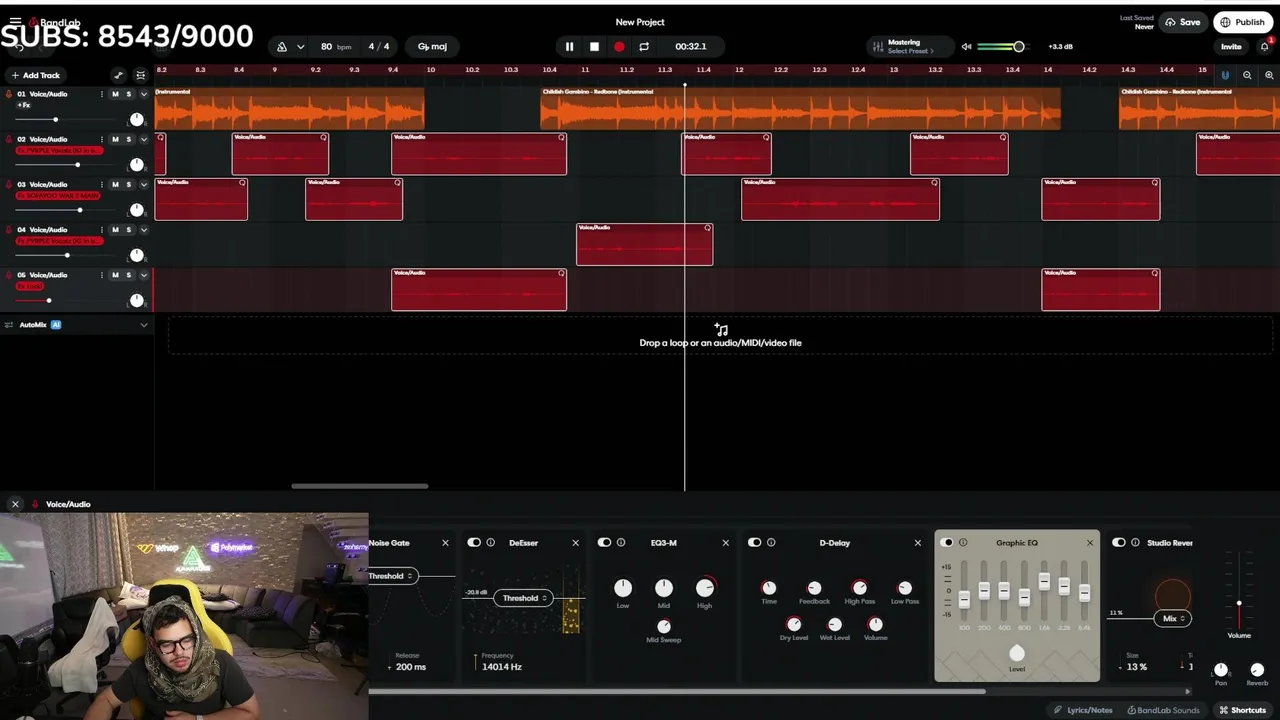Solo track 05 Voice/Audio
The height and width of the screenshot is (720, 1280).
click(128, 275)
